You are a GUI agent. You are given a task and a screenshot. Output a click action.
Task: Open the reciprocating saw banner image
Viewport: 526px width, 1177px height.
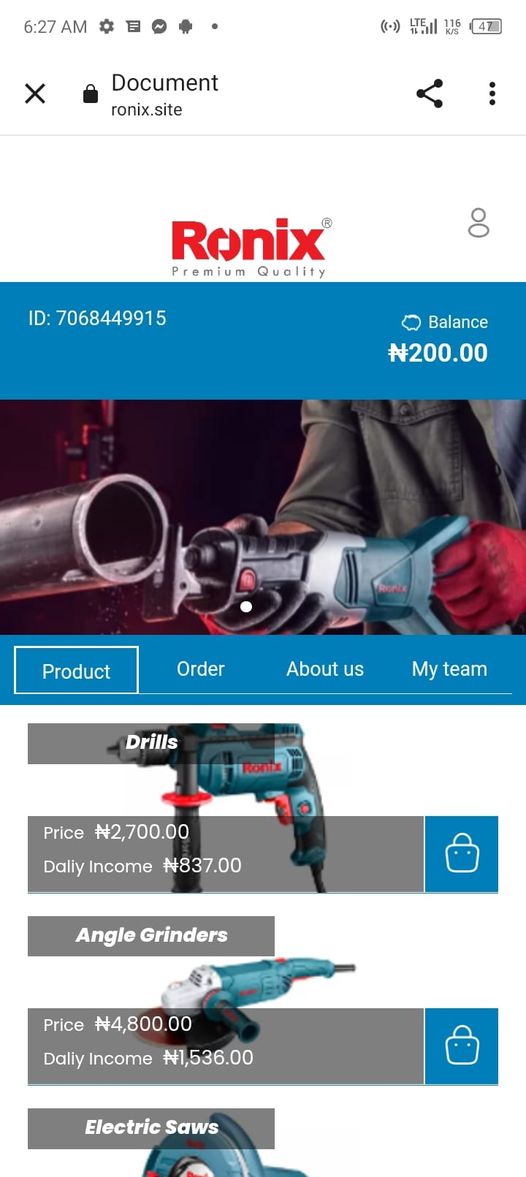coord(263,517)
